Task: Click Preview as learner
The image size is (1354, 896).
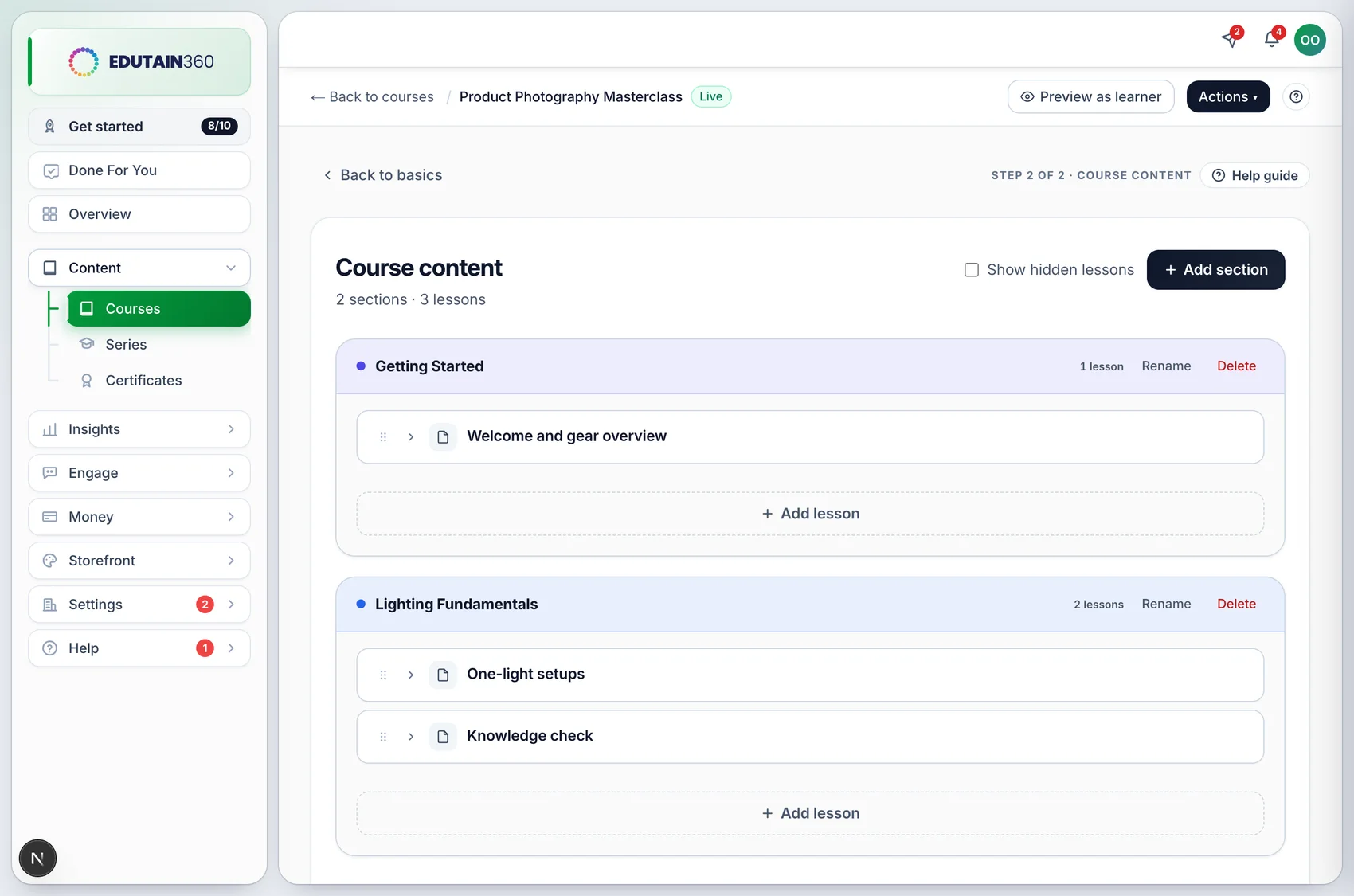Action: 1091,96
